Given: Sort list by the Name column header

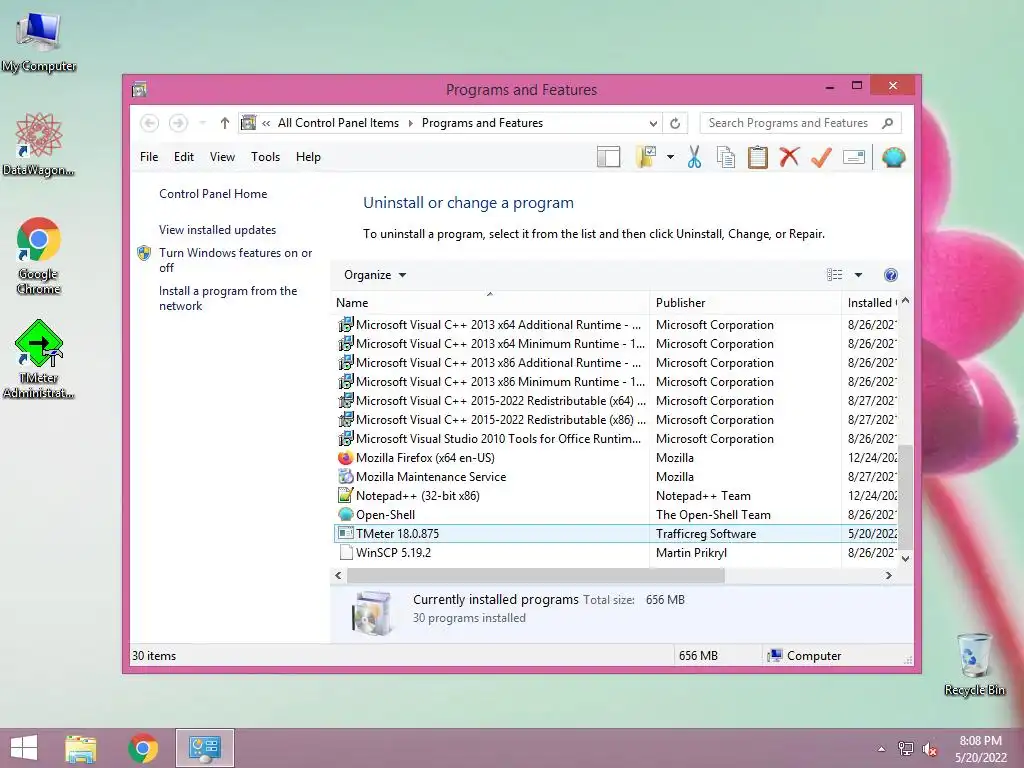Looking at the screenshot, I should coord(491,302).
